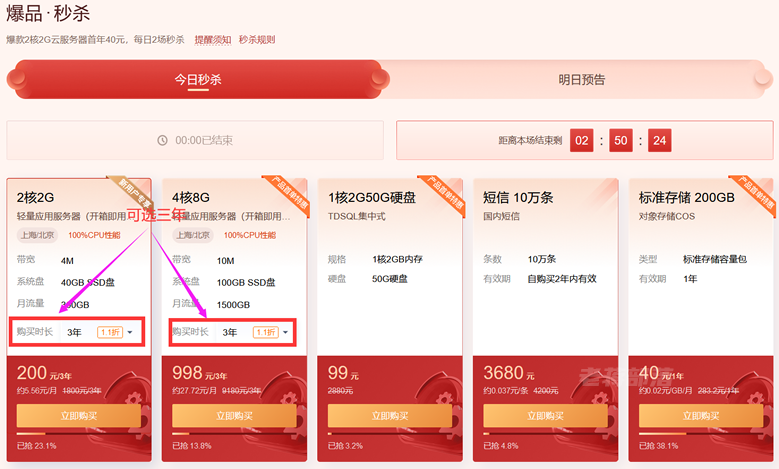Image resolution: width=779 pixels, height=469 pixels.
Task: Click the 2核2G card title
Action: 35,198
